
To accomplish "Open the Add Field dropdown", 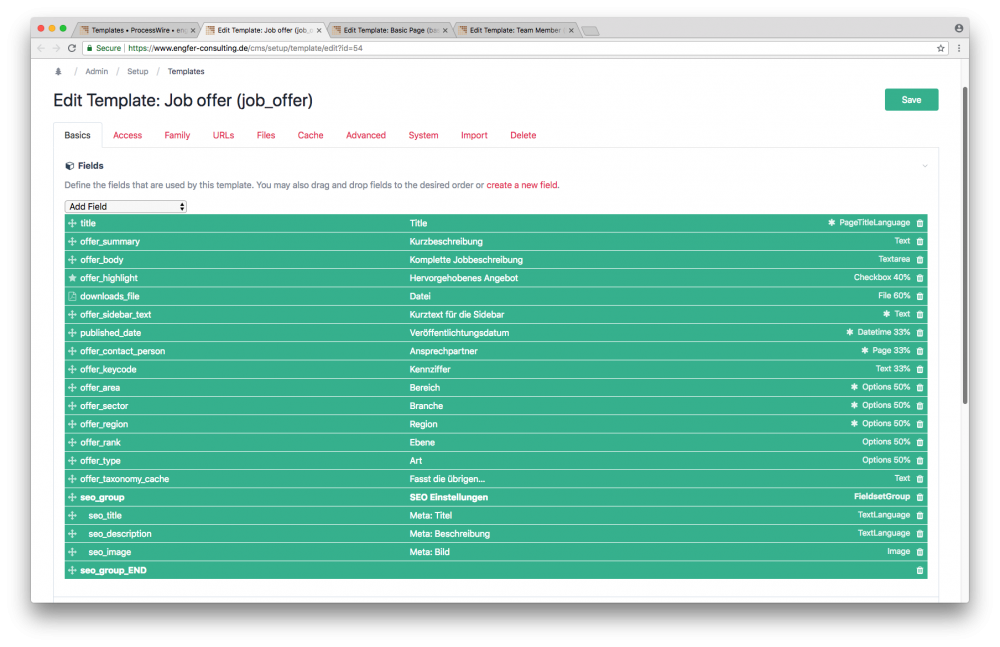I will tap(125, 206).
